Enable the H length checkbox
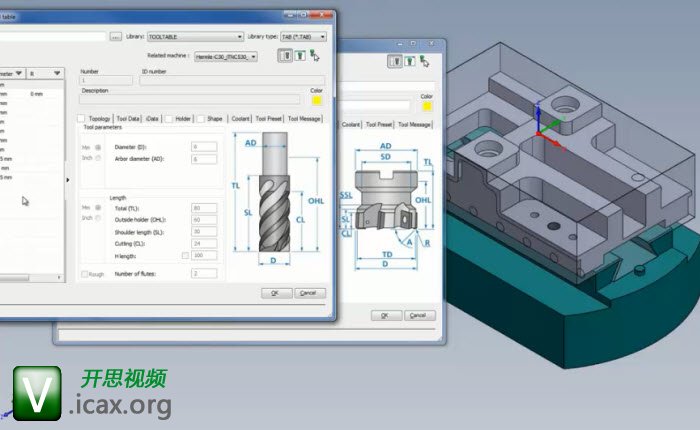Screen dimensions: 700x430 coord(185,255)
